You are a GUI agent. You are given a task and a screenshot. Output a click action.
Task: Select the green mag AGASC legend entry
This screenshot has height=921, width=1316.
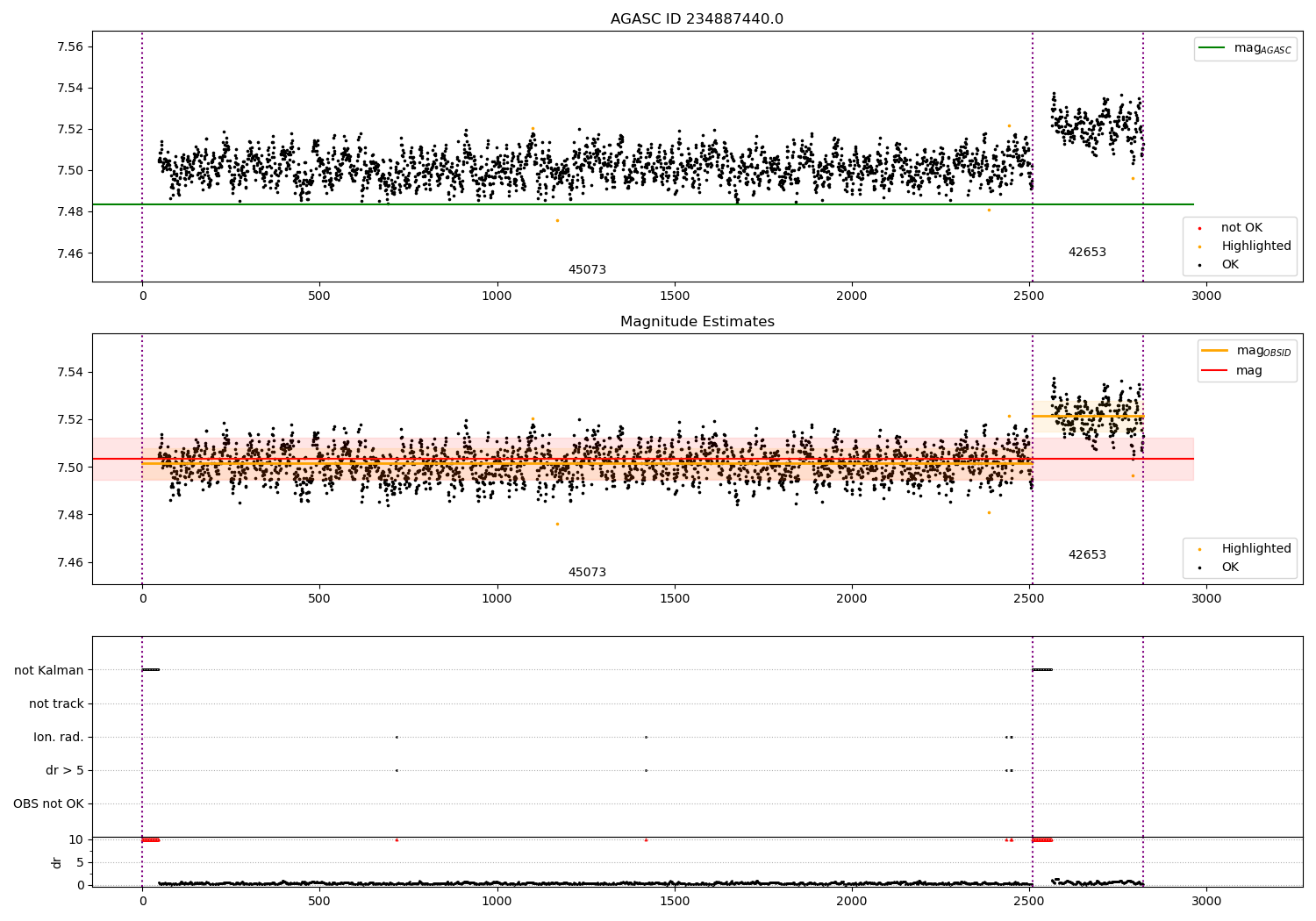click(1245, 48)
